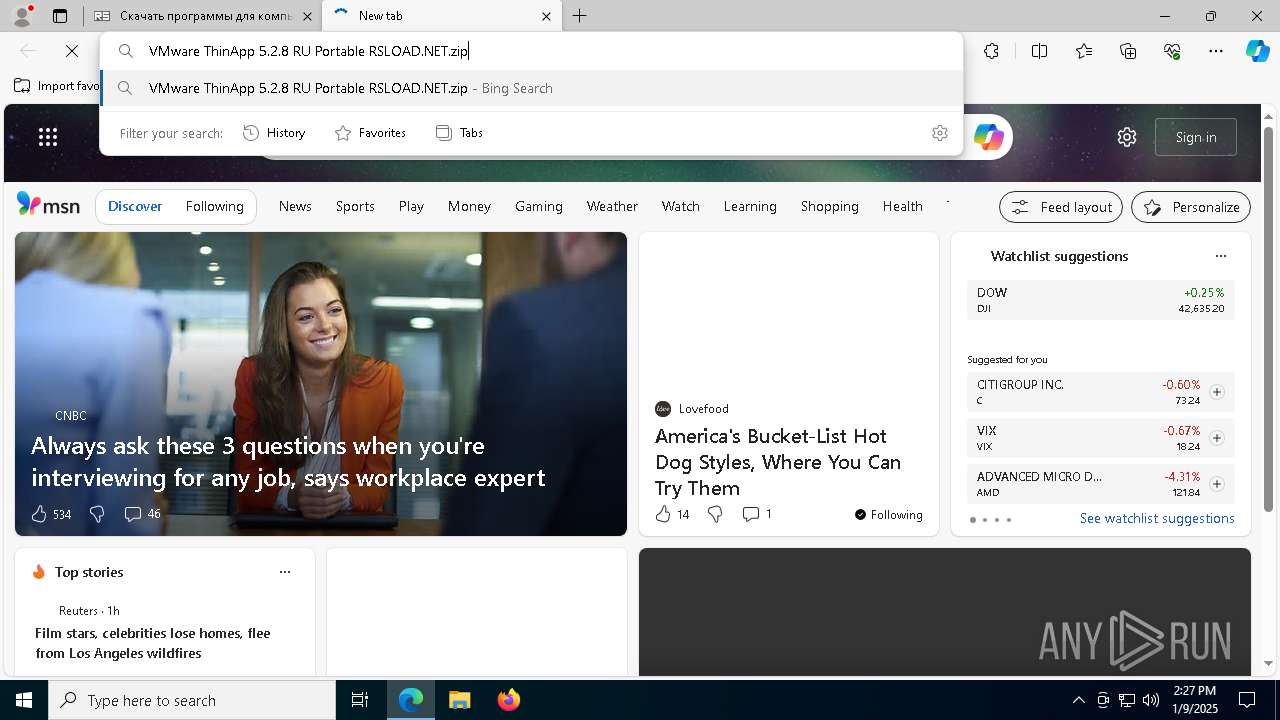Open the MSN apps grid launcher
1280x720 pixels.
(48, 137)
